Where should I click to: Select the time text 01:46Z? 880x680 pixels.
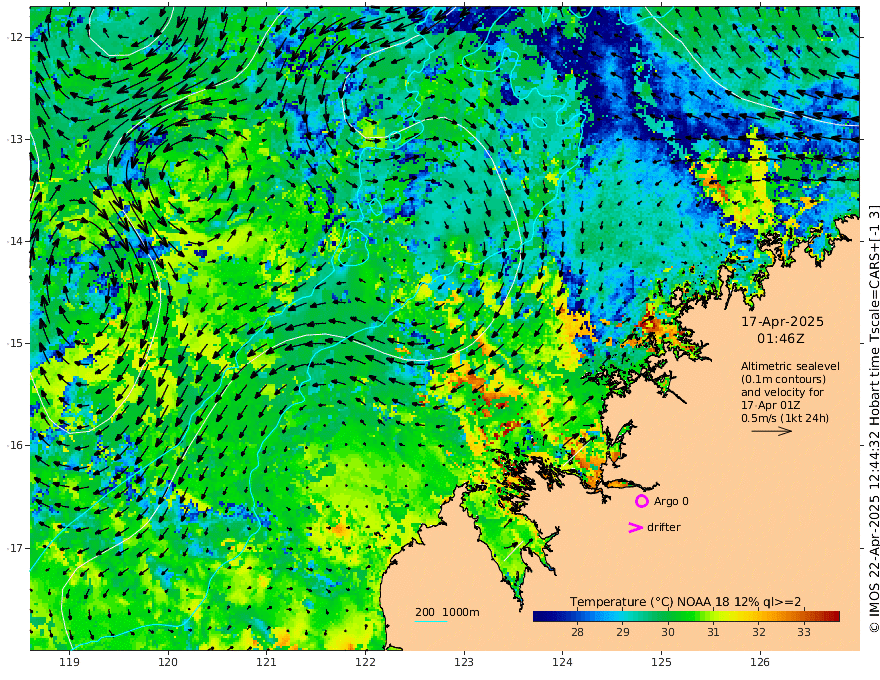781,338
